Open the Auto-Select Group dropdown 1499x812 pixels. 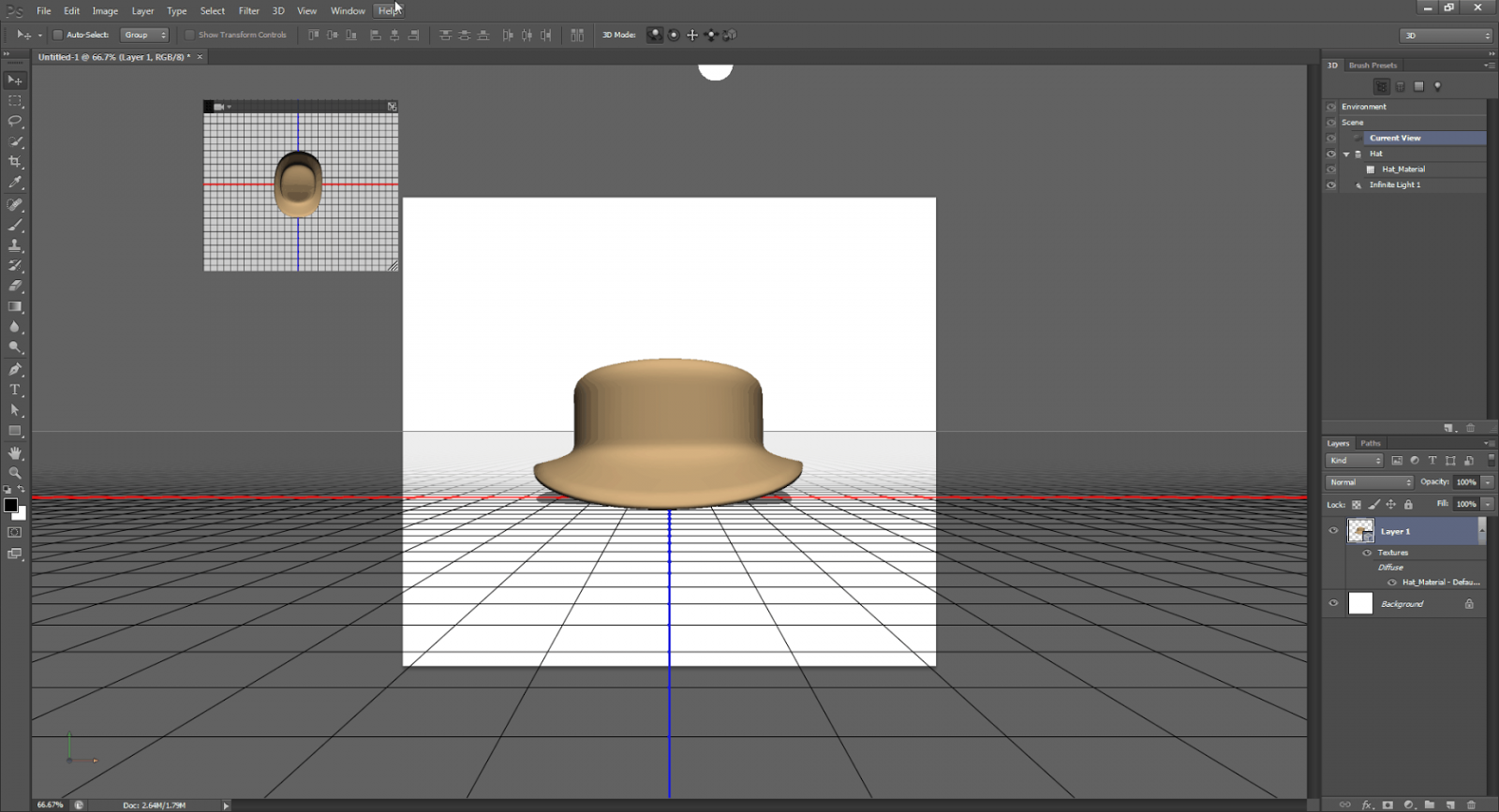tap(145, 35)
